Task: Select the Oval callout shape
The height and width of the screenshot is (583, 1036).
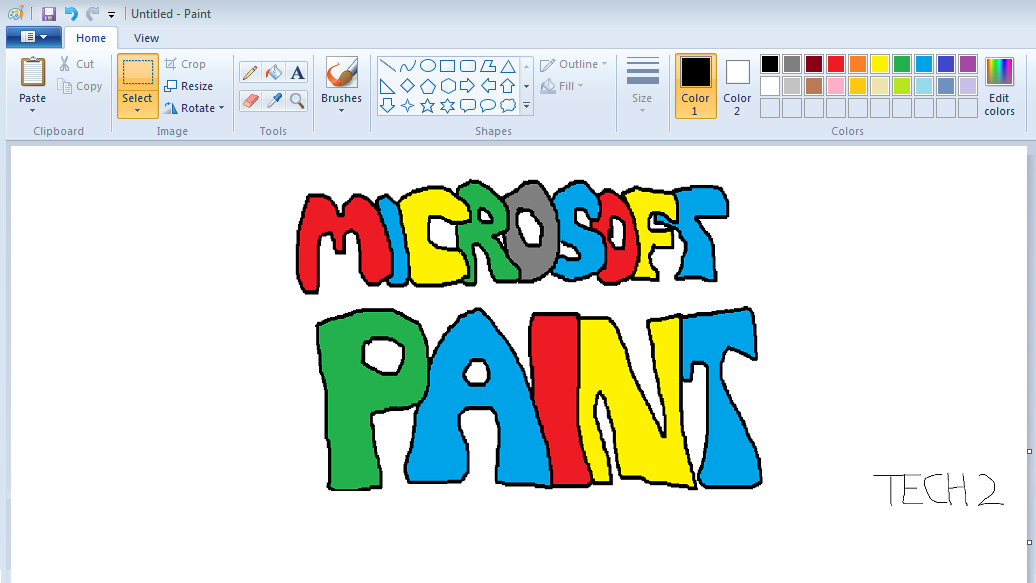Action: point(488,106)
